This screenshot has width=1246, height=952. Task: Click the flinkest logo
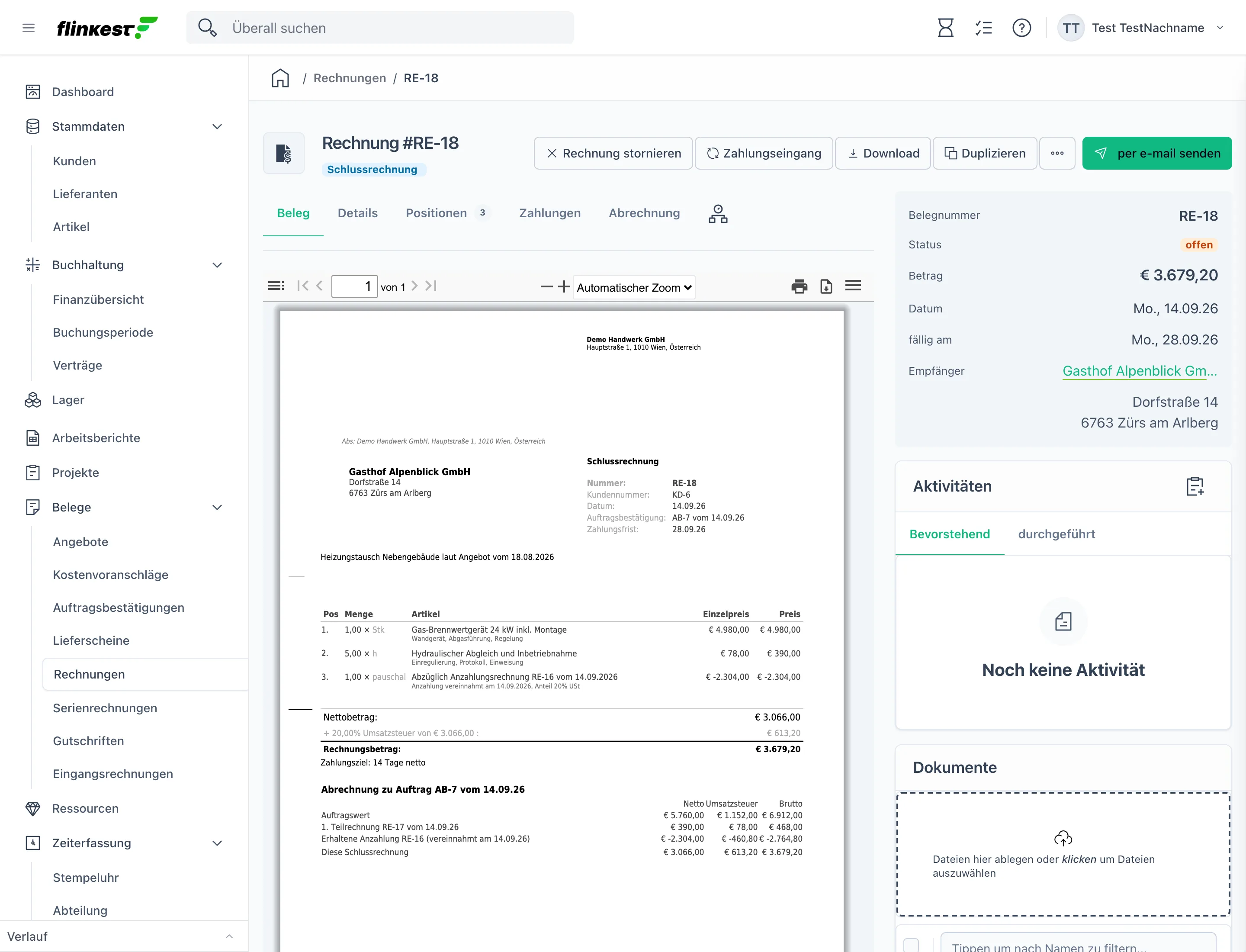[107, 28]
